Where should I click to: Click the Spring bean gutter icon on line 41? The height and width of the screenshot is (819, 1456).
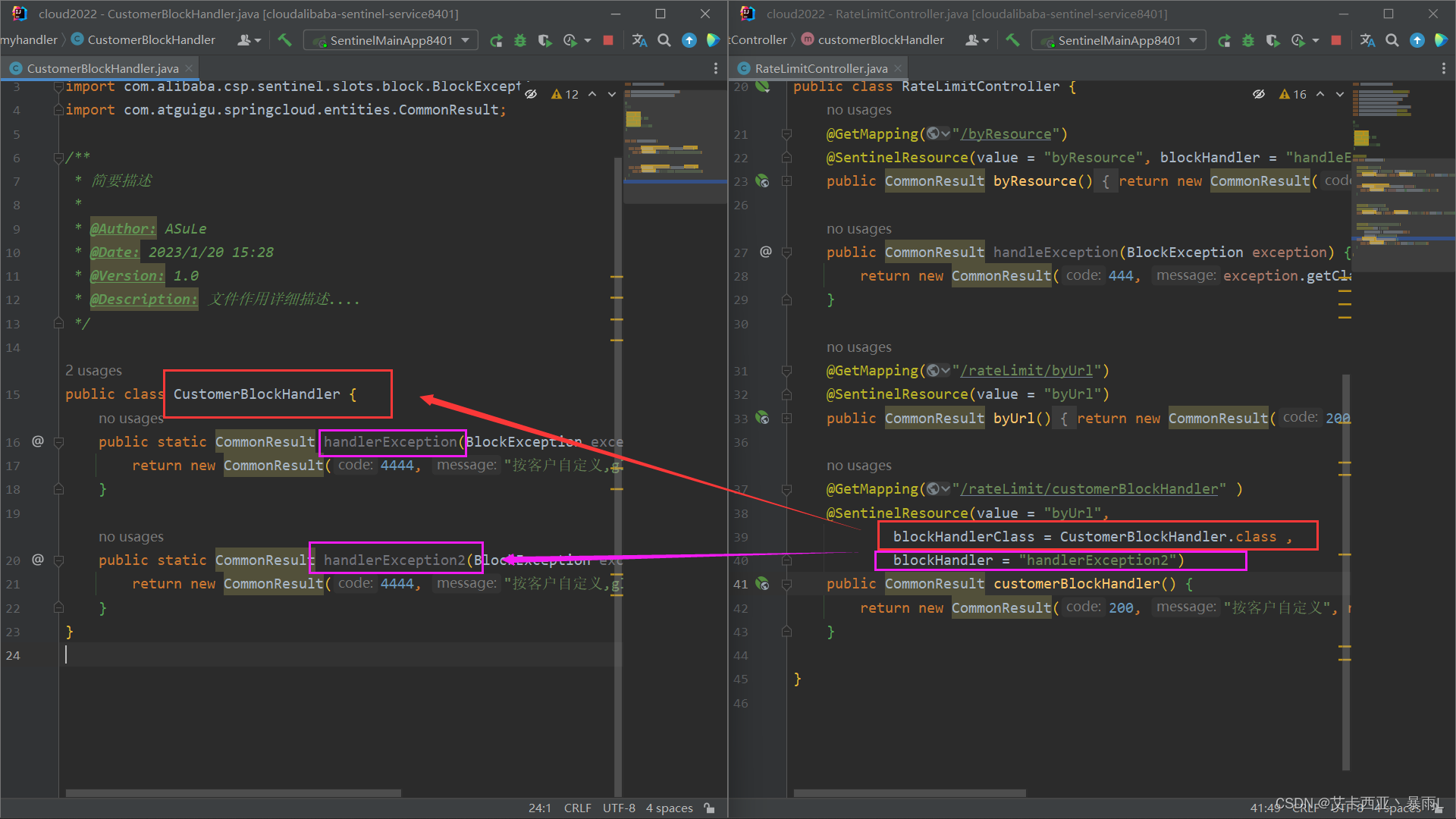click(x=763, y=584)
